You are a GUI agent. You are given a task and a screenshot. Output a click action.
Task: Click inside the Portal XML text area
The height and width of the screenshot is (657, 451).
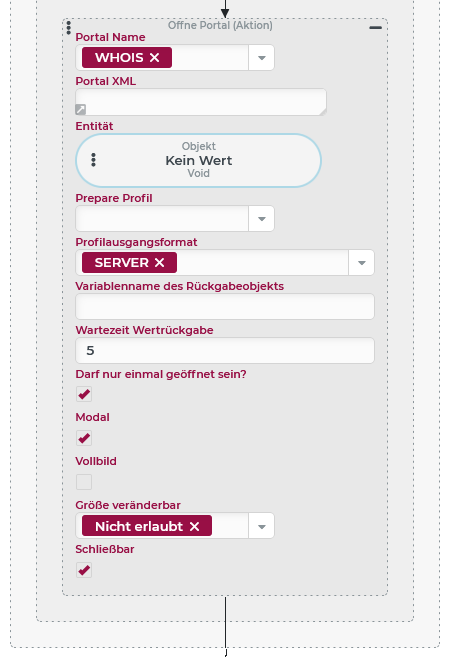(x=201, y=102)
